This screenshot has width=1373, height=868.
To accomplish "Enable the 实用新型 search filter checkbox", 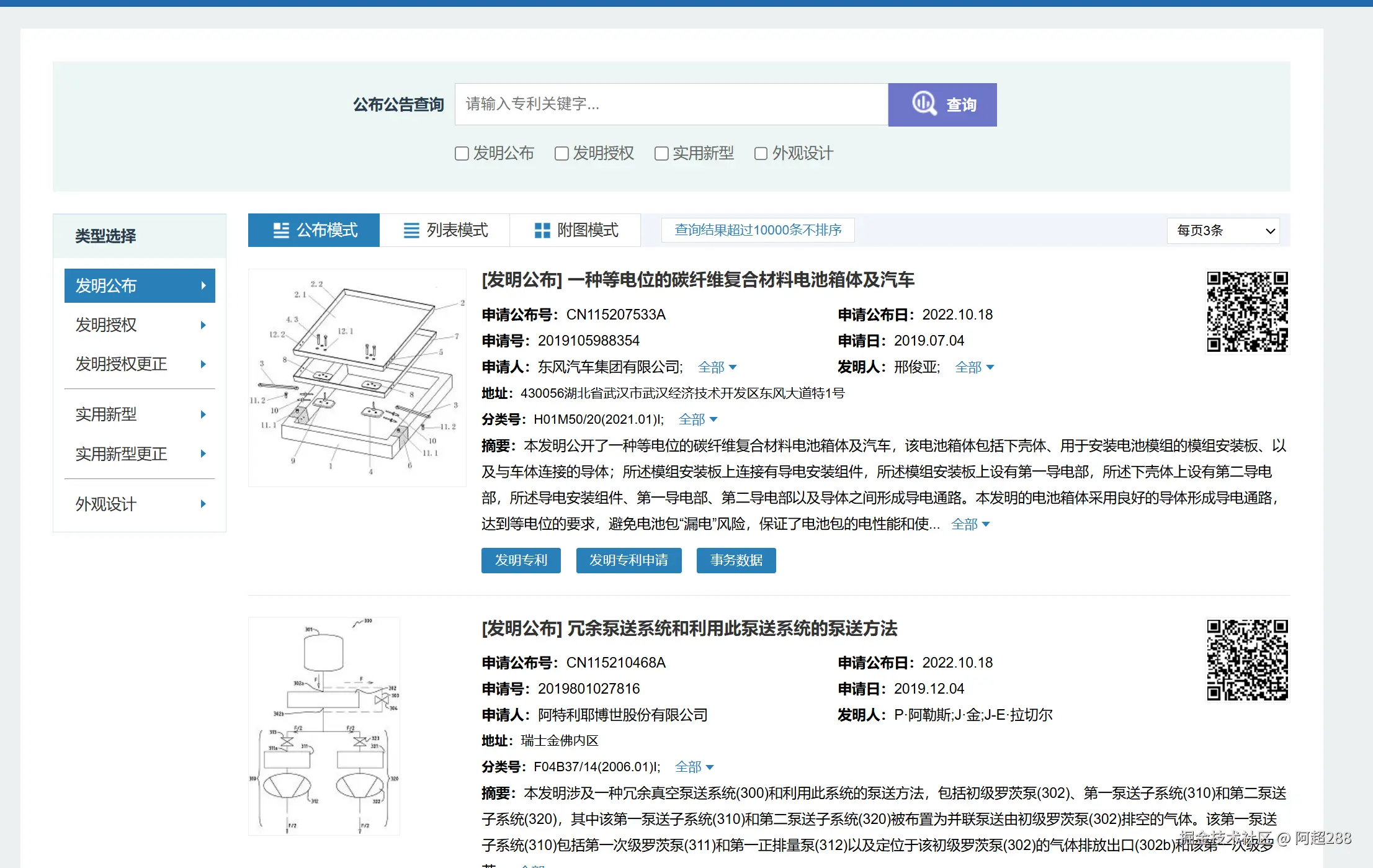I will point(661,153).
